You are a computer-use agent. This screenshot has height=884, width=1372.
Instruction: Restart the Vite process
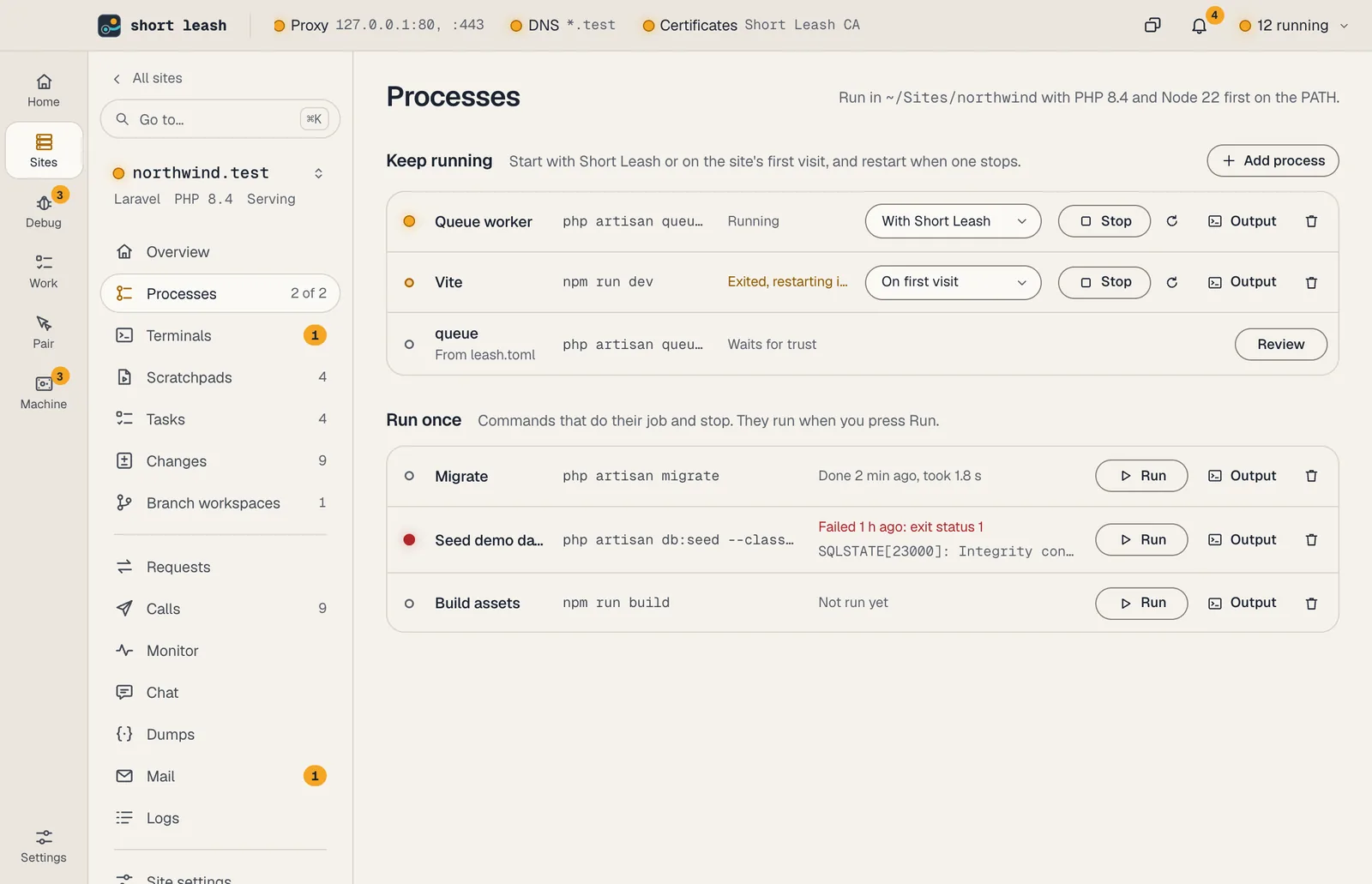pos(1171,282)
